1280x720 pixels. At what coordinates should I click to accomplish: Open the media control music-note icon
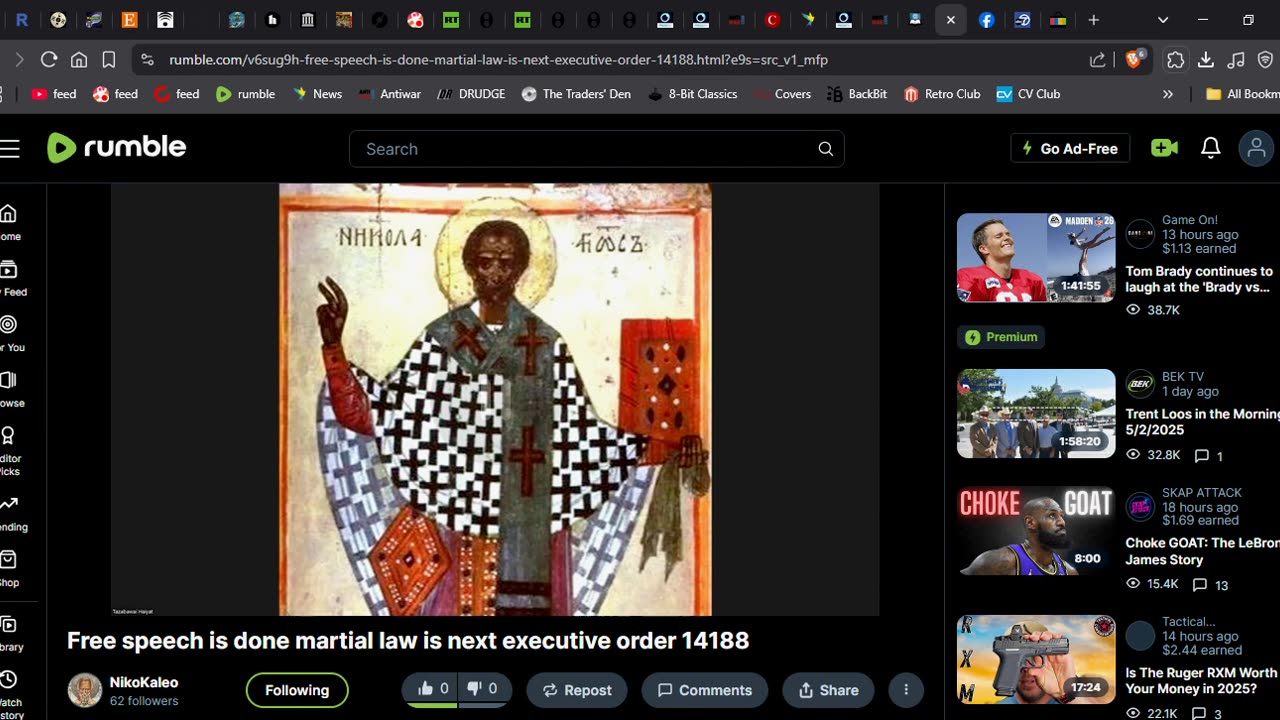1236,60
